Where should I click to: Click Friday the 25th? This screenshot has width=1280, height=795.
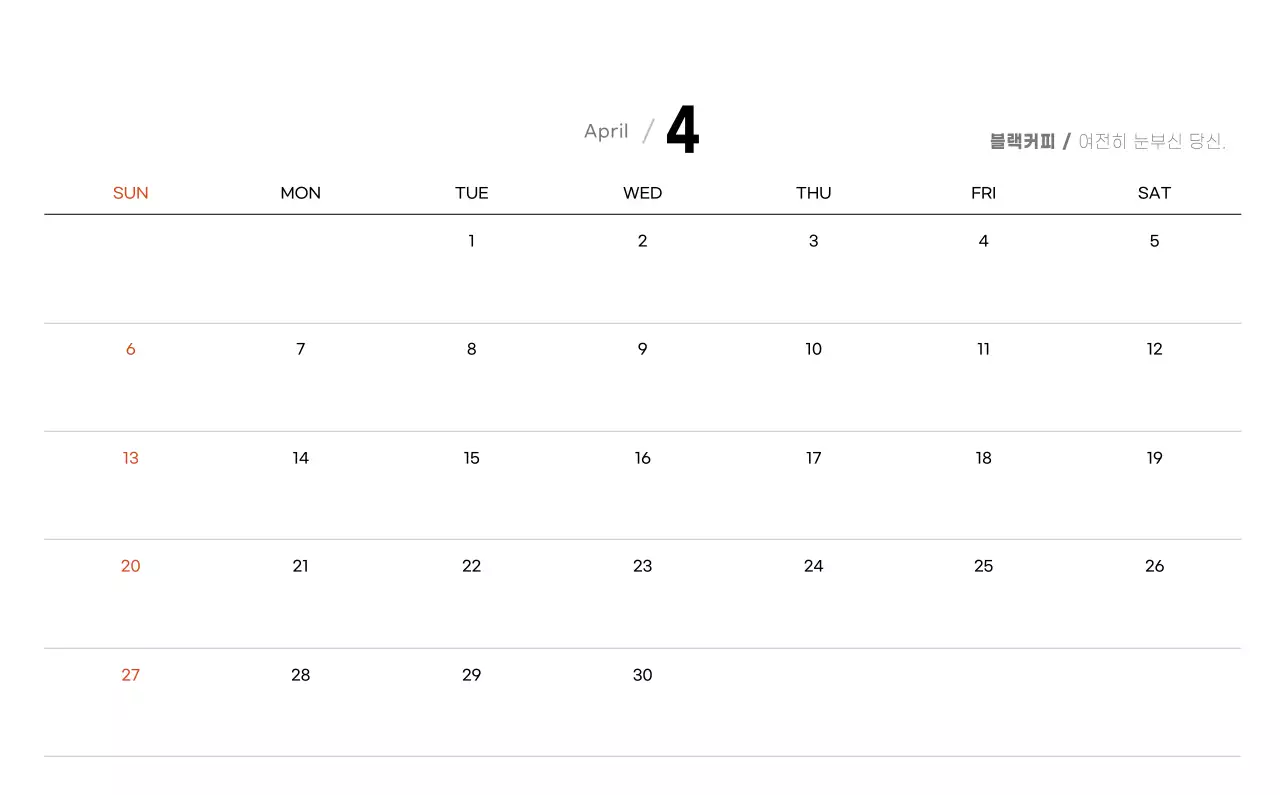(983, 566)
